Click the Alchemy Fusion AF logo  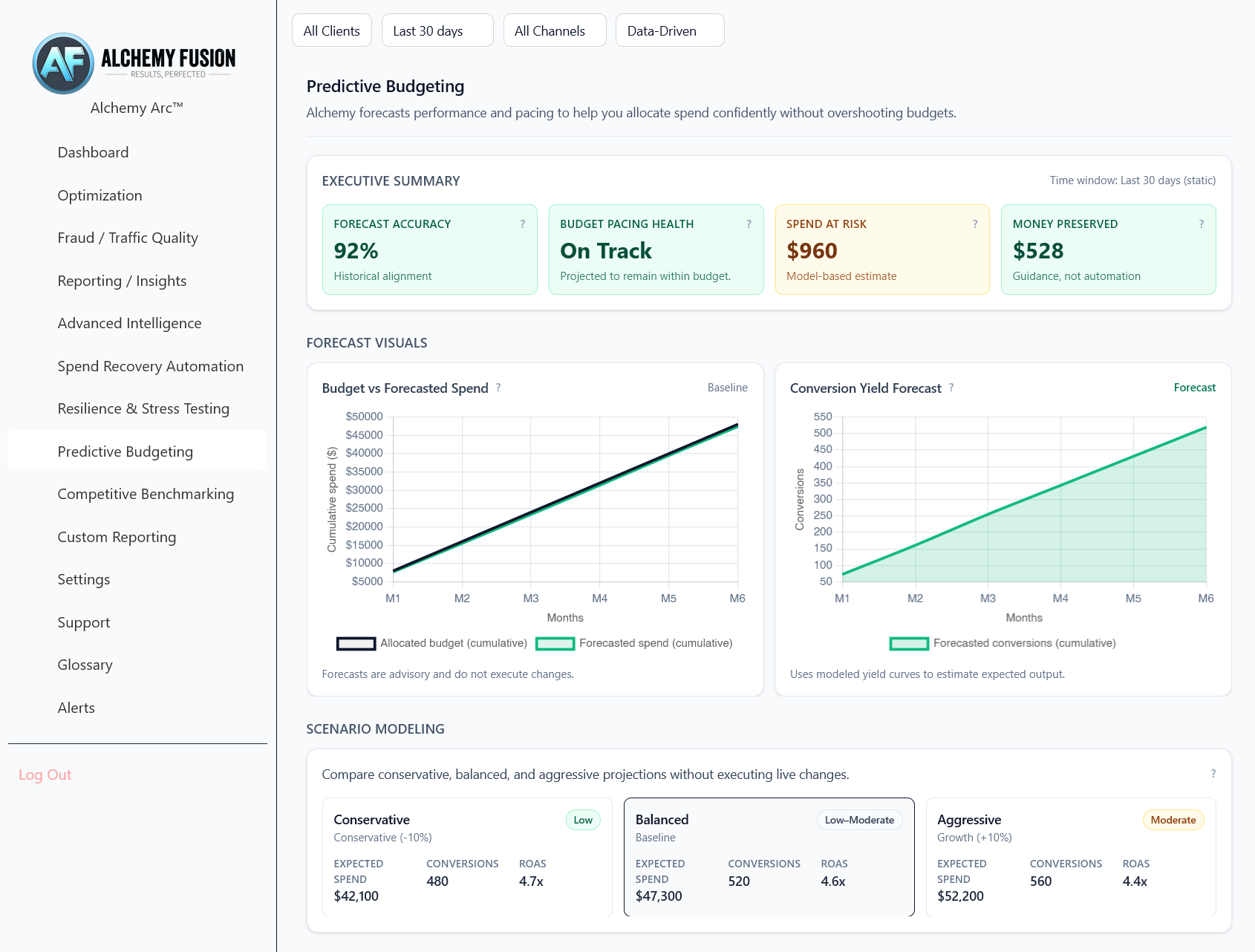click(x=64, y=64)
